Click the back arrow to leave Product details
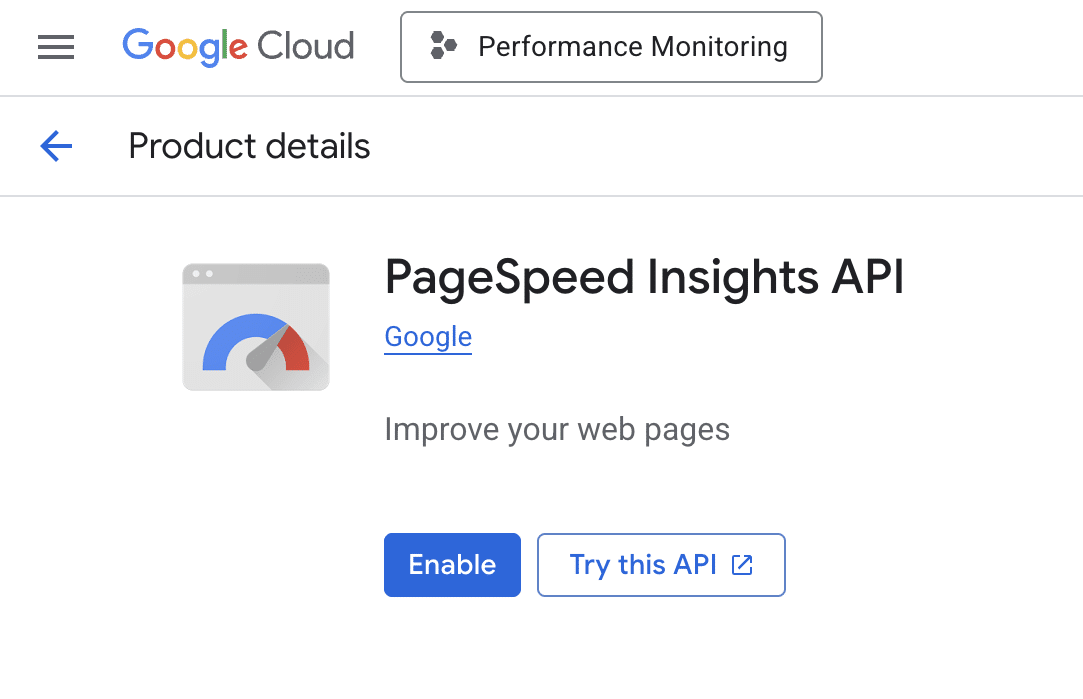 (55, 146)
